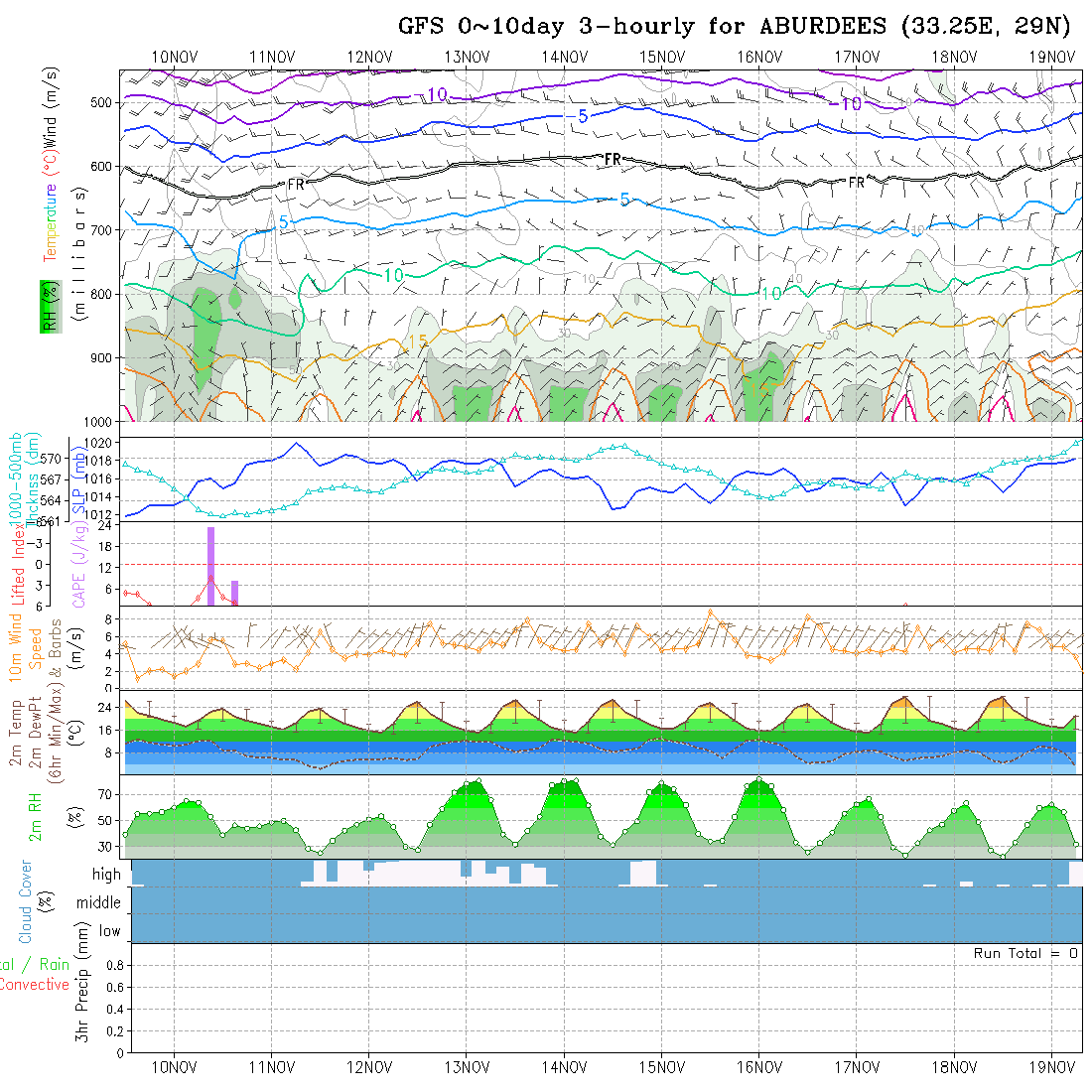Select the 16NOV label on bottom axis

(759, 1068)
